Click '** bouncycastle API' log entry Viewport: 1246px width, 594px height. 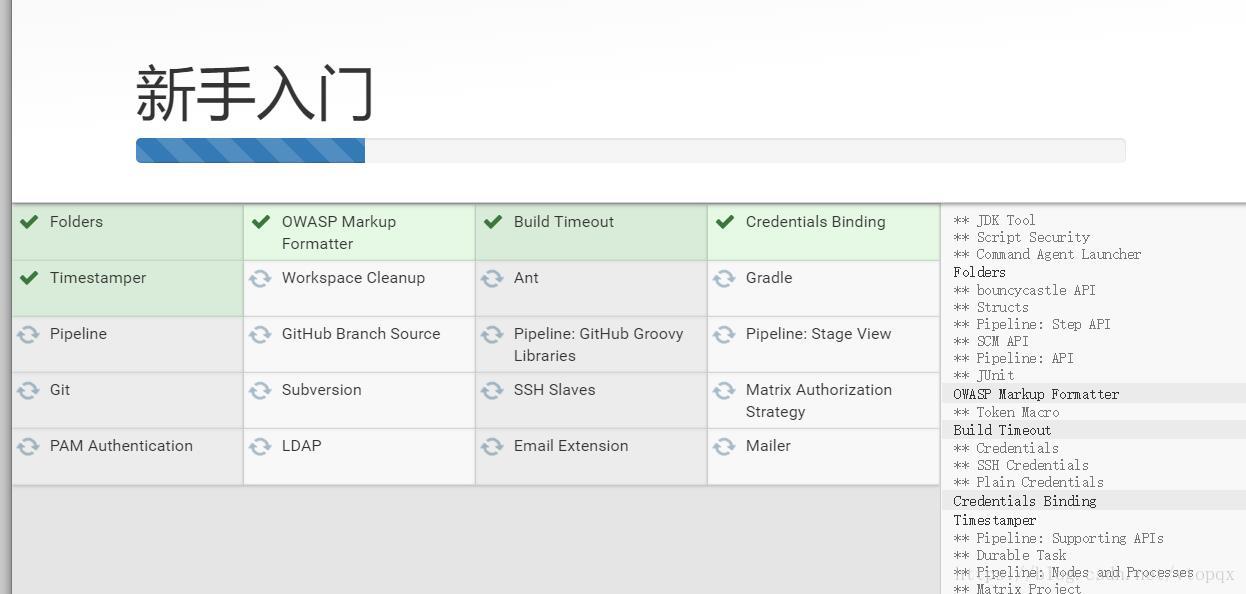click(1024, 290)
